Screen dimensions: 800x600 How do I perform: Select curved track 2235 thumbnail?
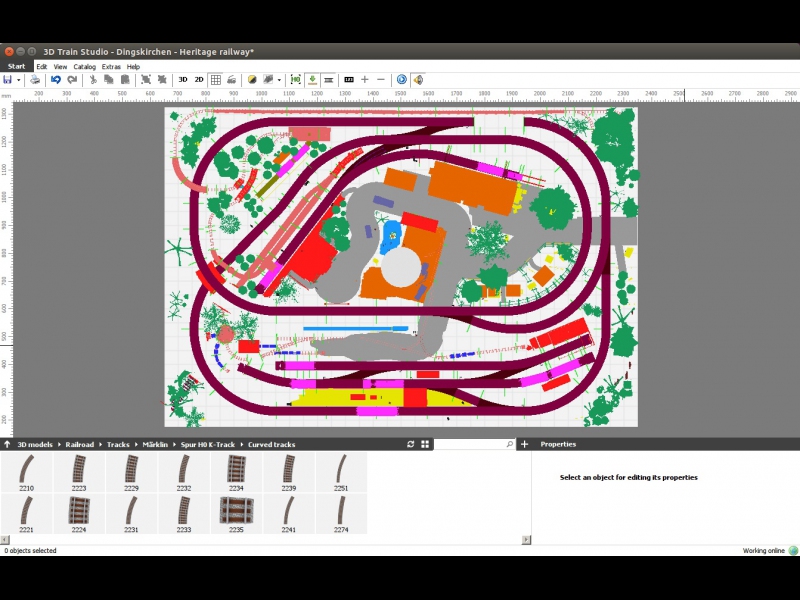pyautogui.click(x=236, y=512)
